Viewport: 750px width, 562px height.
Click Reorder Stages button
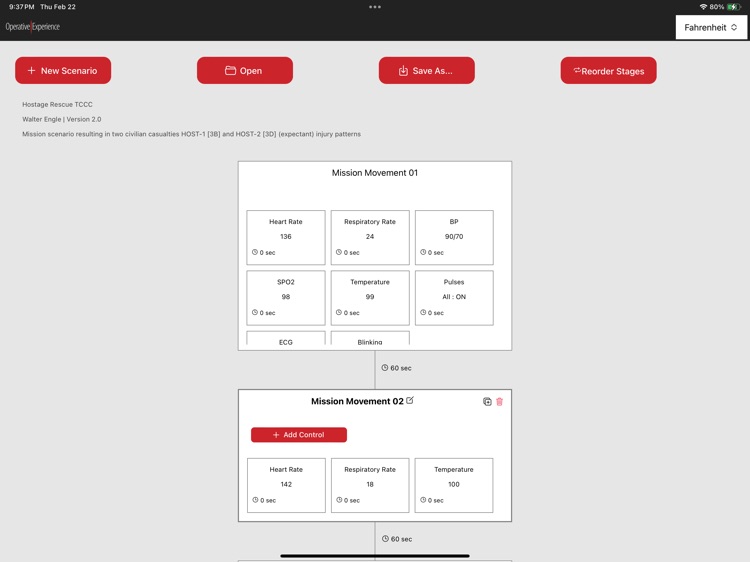click(608, 70)
